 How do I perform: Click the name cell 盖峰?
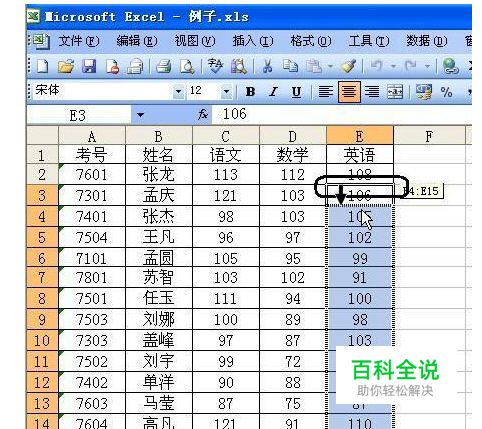point(159,340)
